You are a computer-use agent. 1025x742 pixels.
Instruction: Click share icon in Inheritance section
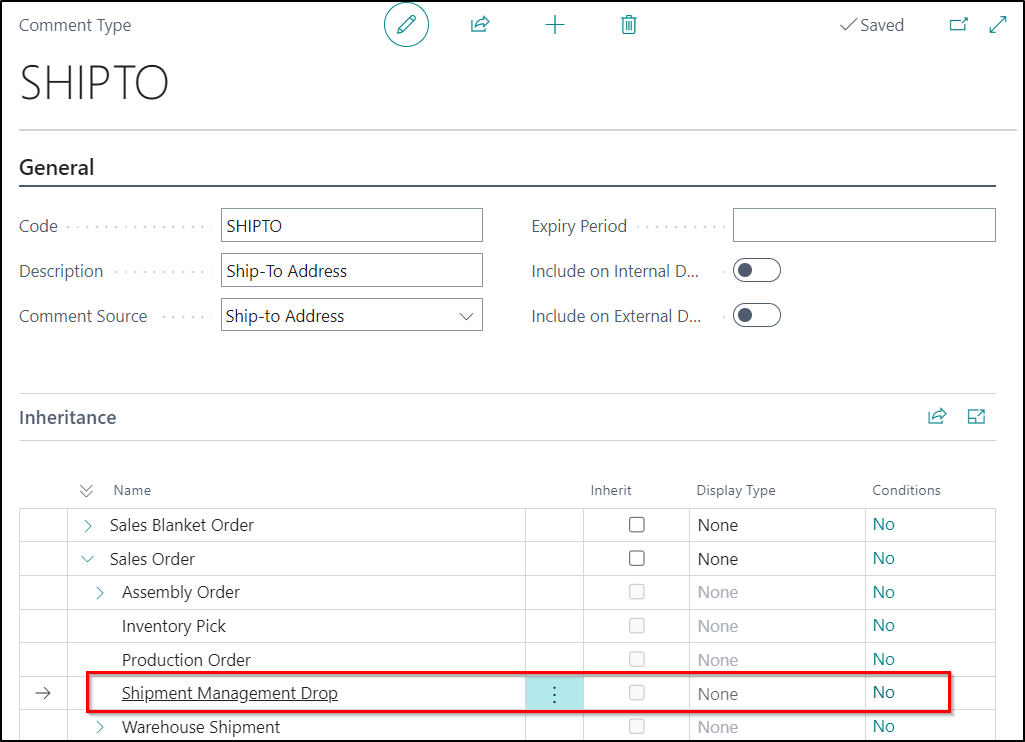(937, 417)
